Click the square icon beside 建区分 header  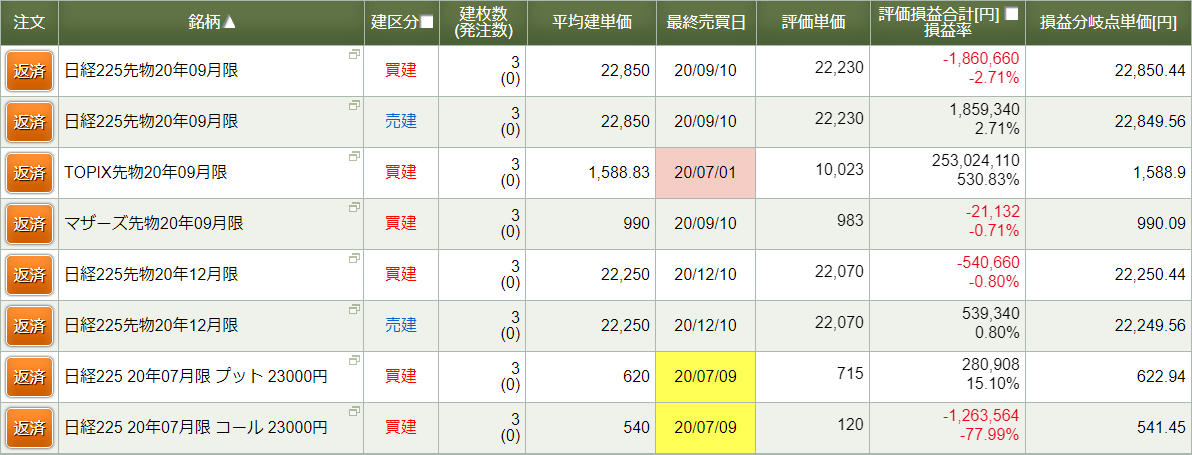(x=426, y=22)
